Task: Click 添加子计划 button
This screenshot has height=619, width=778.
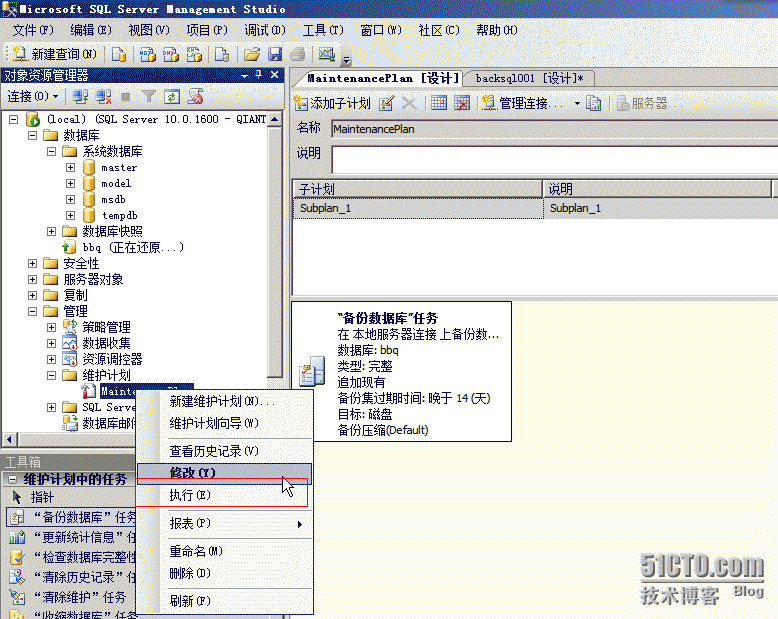Action: pos(332,103)
